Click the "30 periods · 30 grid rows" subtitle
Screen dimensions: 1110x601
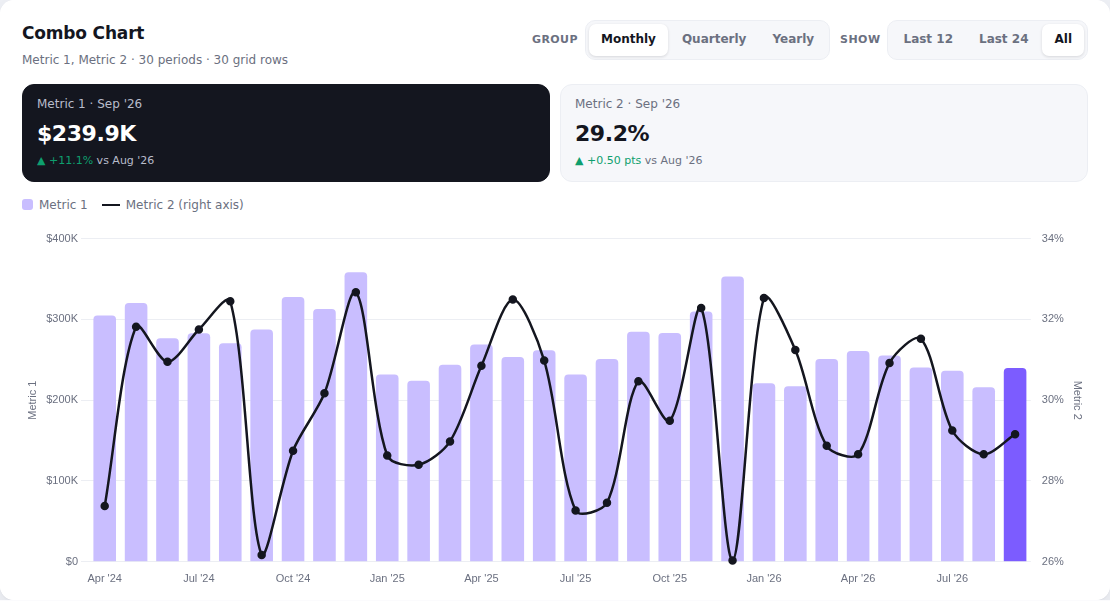pyautogui.click(x=213, y=59)
